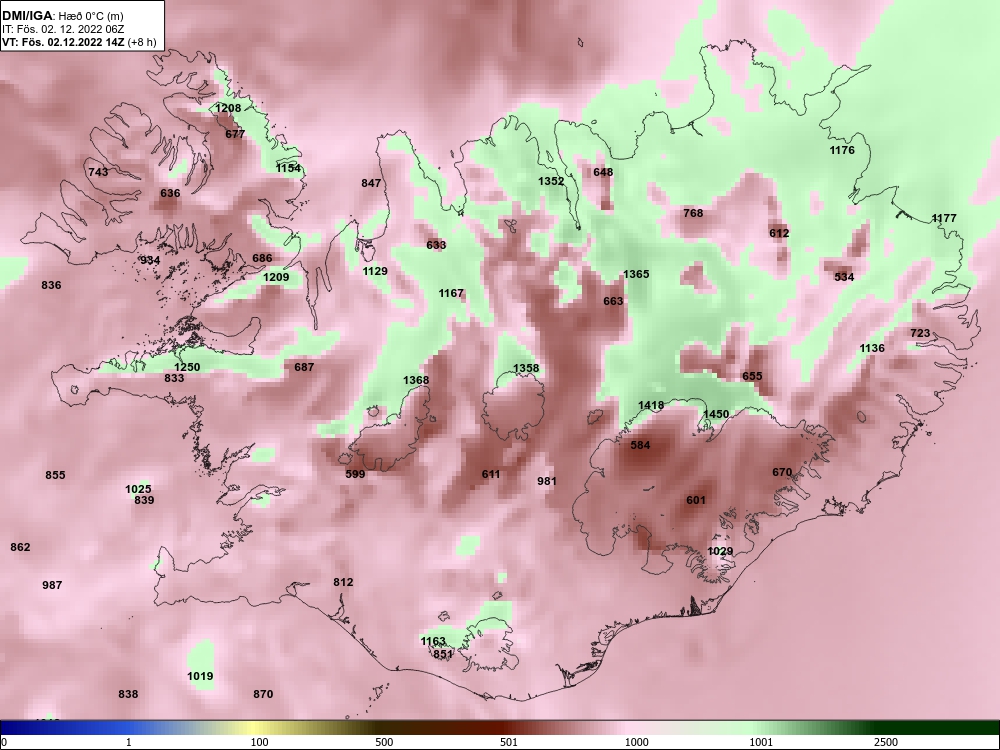Viewport: 1000px width, 750px height.
Task: Select the 981 value label
Action: coord(547,482)
